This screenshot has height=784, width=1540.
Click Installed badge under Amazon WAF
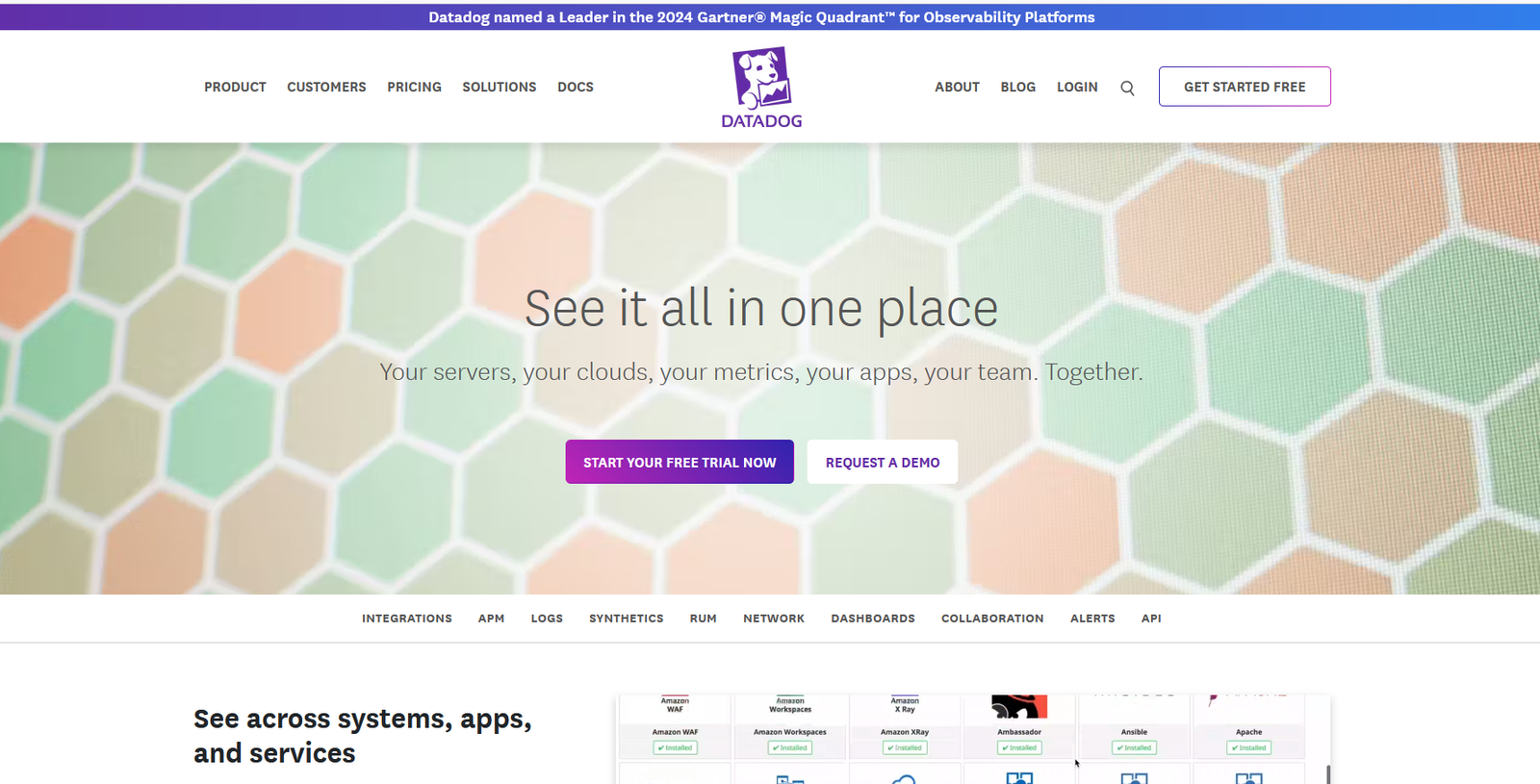click(x=676, y=747)
